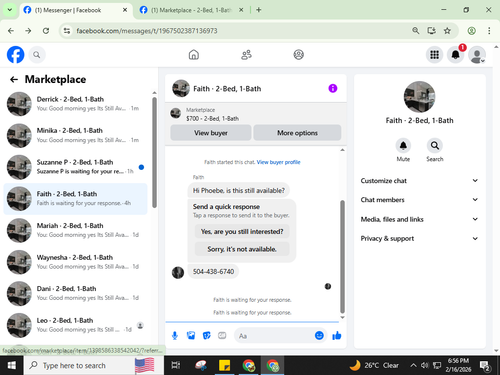Screen dimensions: 500x375
Task: Reload the page
Action: click(46, 31)
